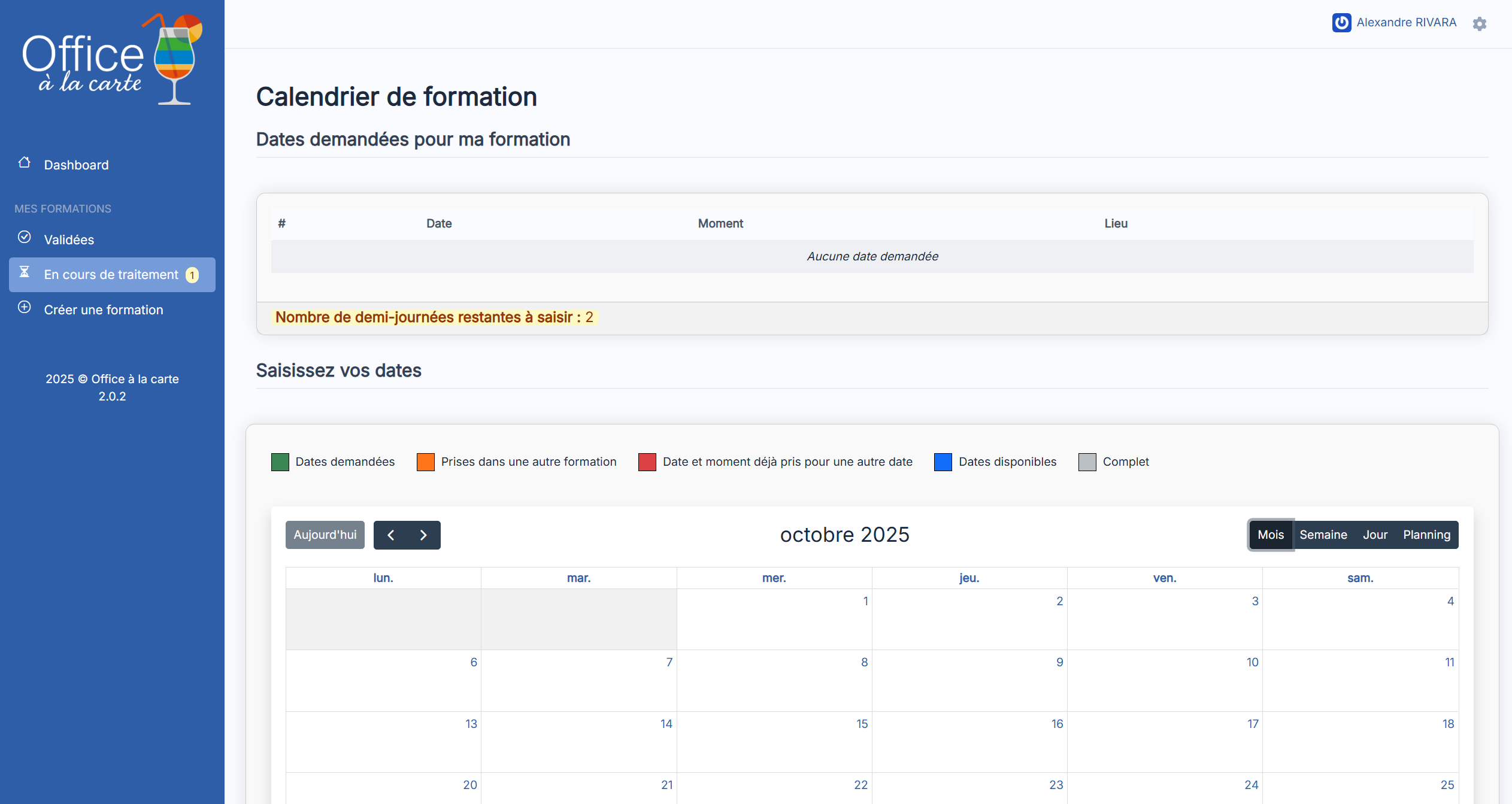Go to the previous month in the calendar
1512x804 pixels.
tap(390, 535)
